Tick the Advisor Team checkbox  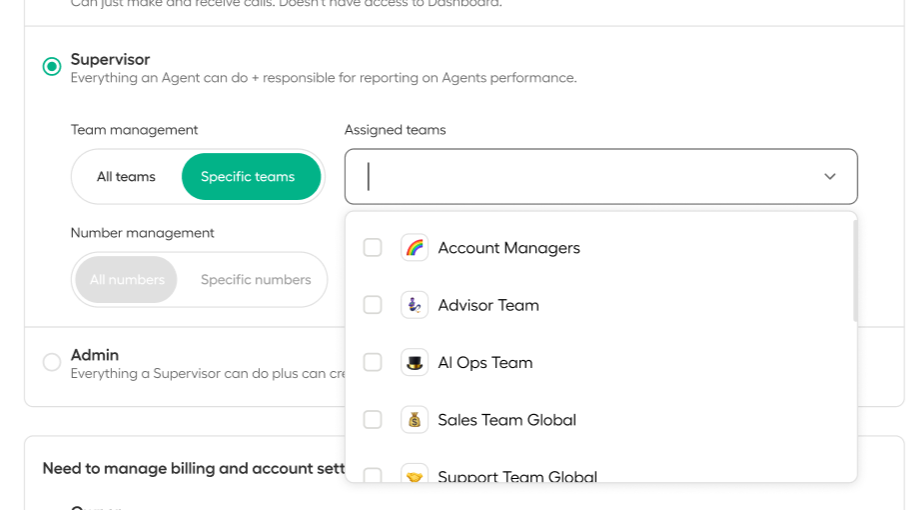372,305
